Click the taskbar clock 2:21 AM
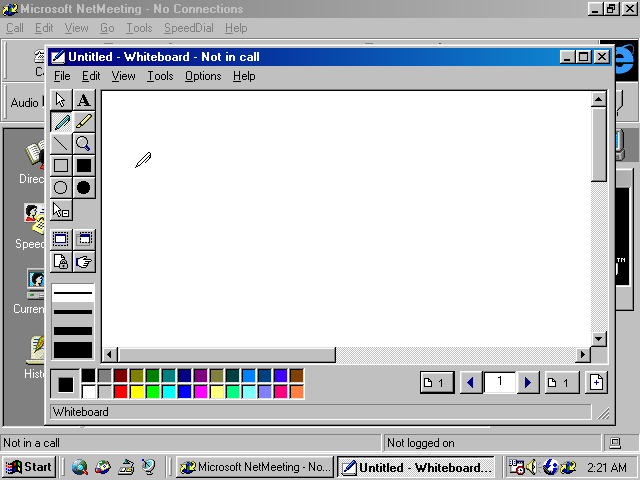 click(607, 467)
